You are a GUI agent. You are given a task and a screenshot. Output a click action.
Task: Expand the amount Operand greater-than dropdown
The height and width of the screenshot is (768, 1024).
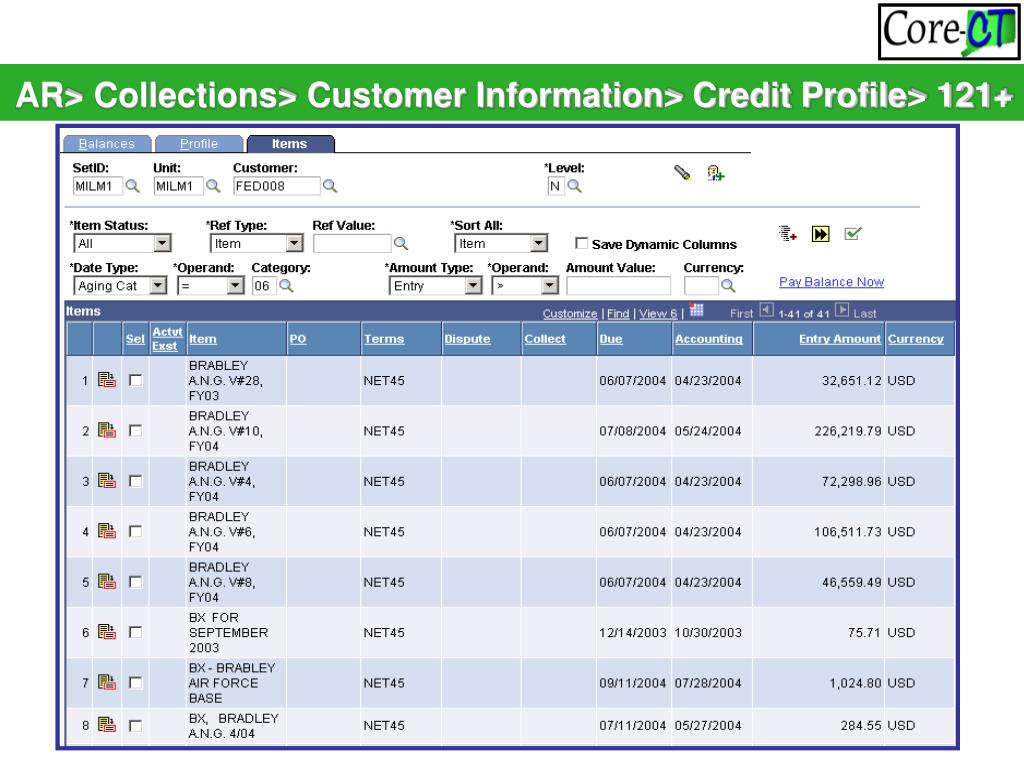(x=550, y=285)
